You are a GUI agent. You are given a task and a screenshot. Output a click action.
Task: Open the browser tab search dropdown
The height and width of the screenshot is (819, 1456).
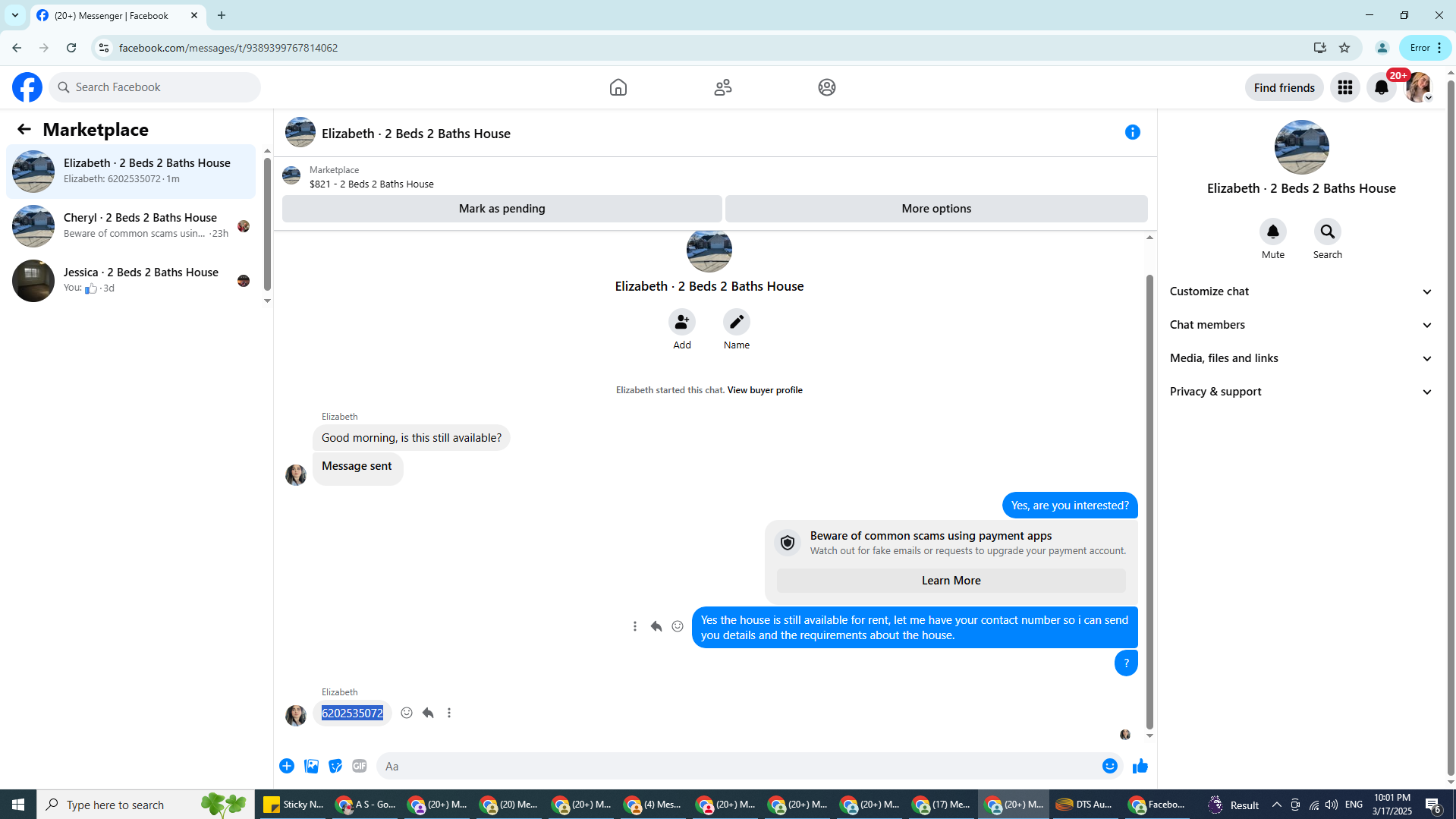point(15,15)
